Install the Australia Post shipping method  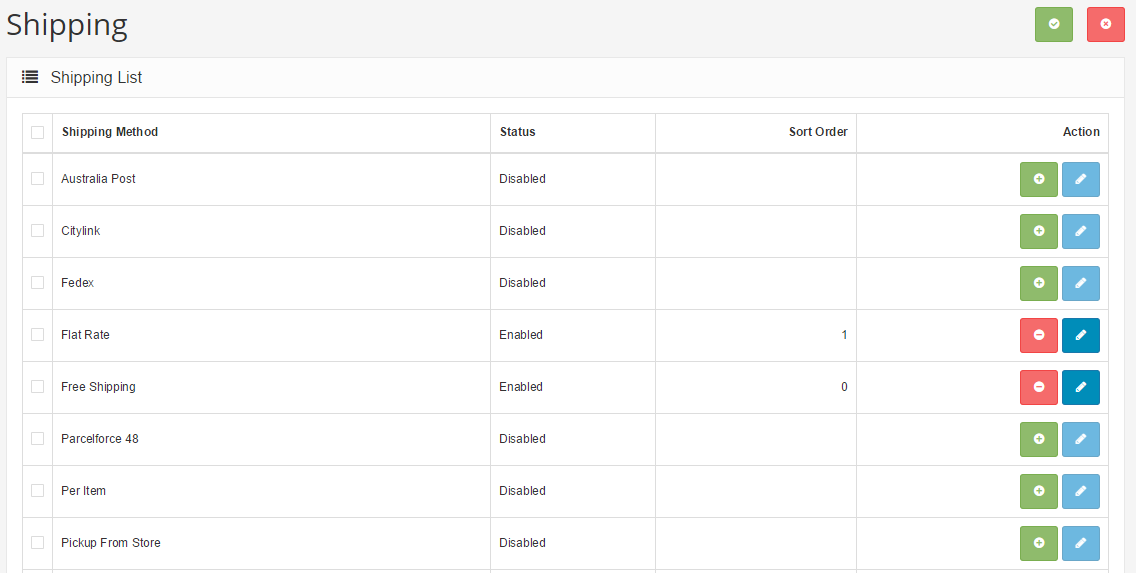point(1039,179)
